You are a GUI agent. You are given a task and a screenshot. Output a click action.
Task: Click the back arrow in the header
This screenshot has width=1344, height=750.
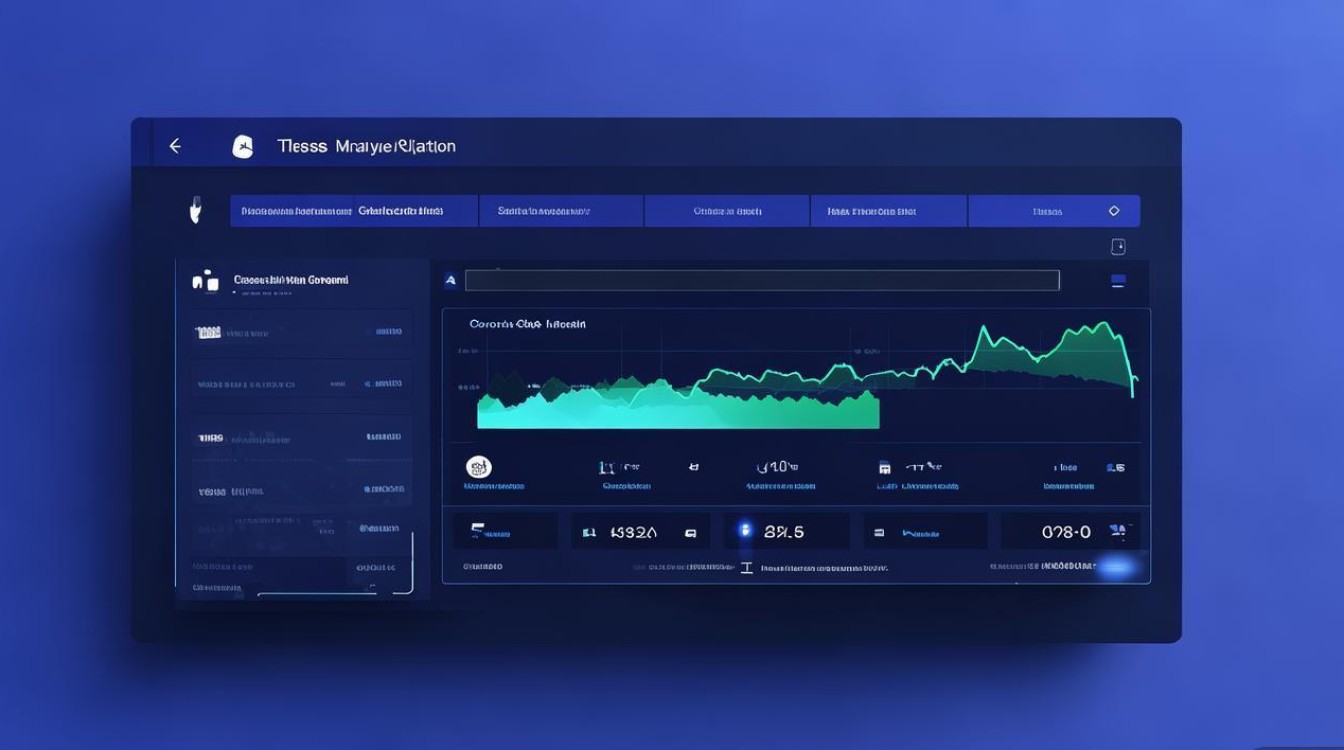(x=175, y=146)
